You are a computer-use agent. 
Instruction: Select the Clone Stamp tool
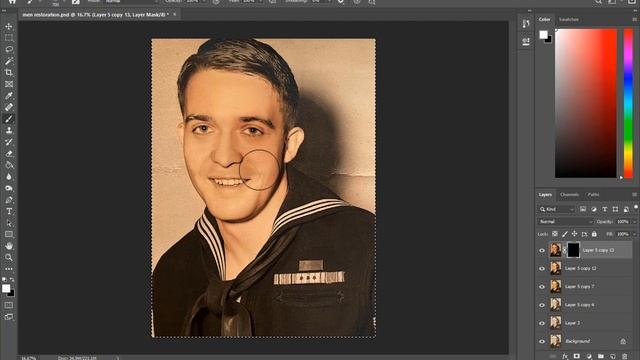tap(9, 130)
